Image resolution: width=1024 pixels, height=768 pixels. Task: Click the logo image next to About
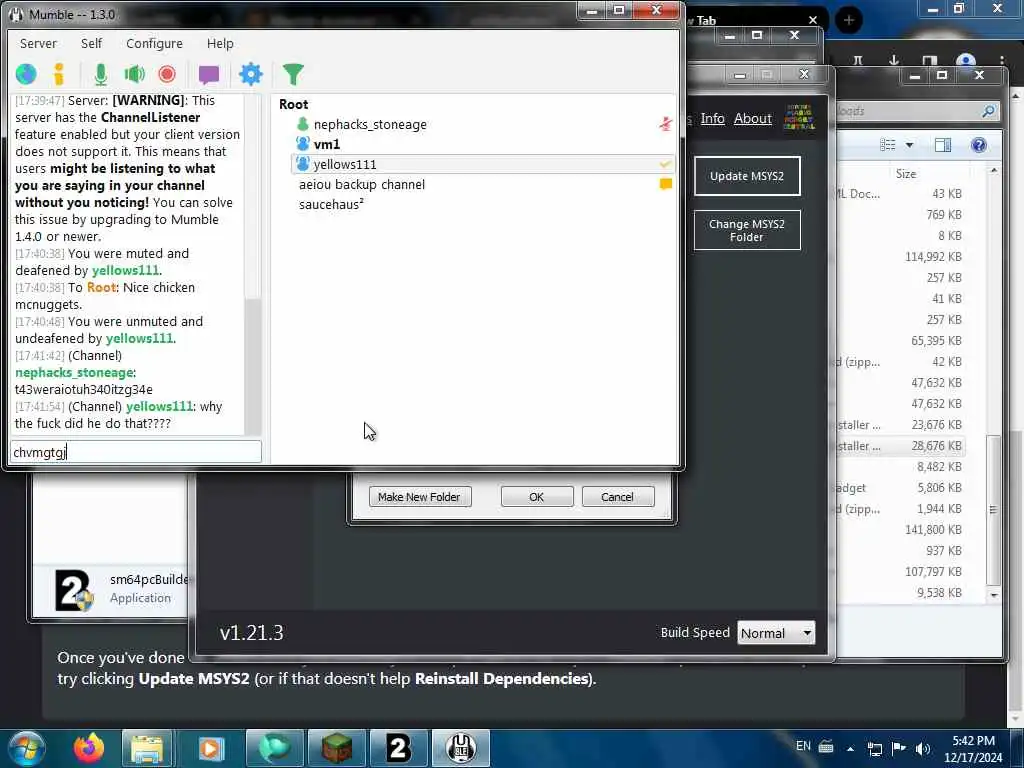pyautogui.click(x=799, y=117)
